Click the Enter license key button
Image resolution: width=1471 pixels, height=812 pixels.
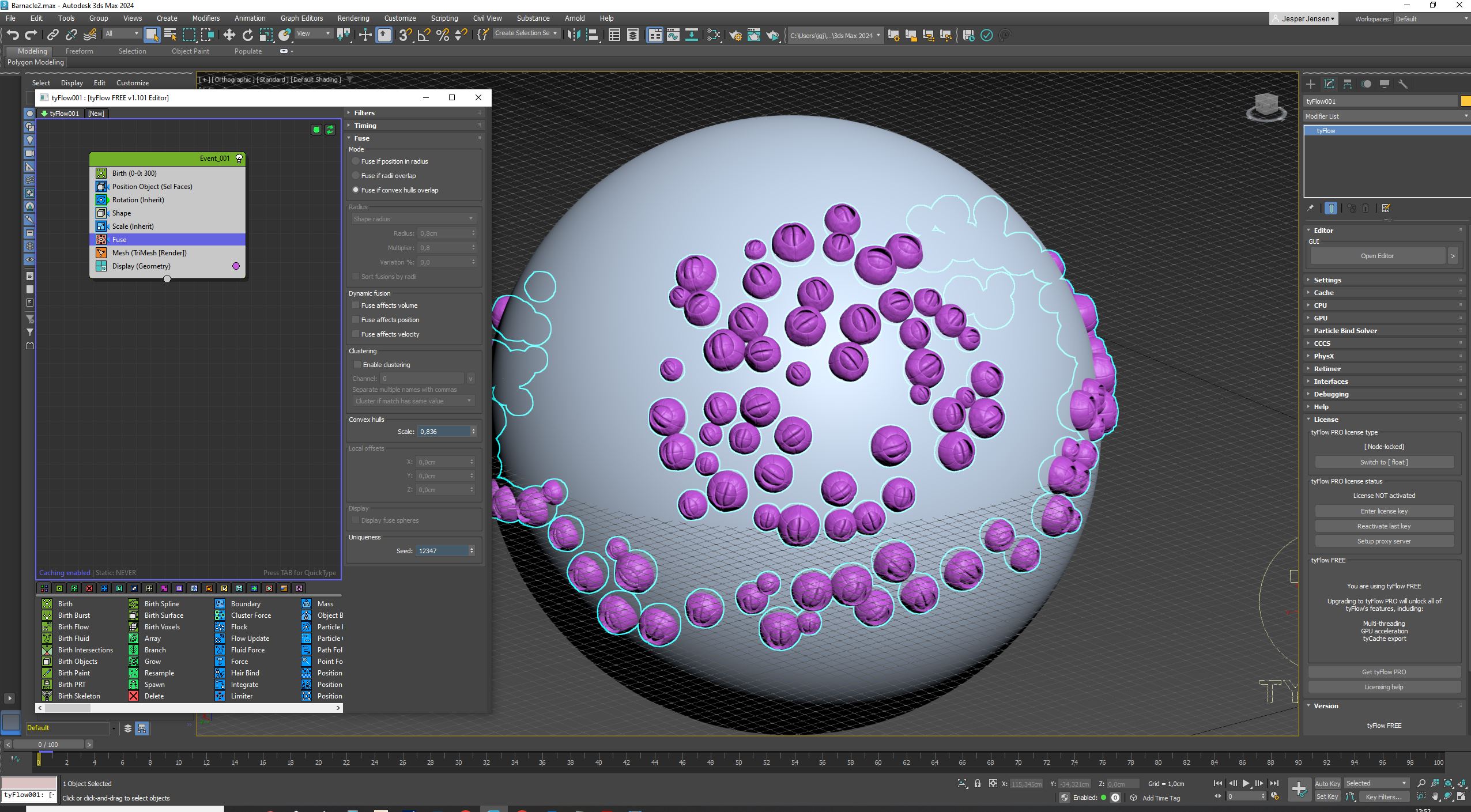coord(1383,511)
